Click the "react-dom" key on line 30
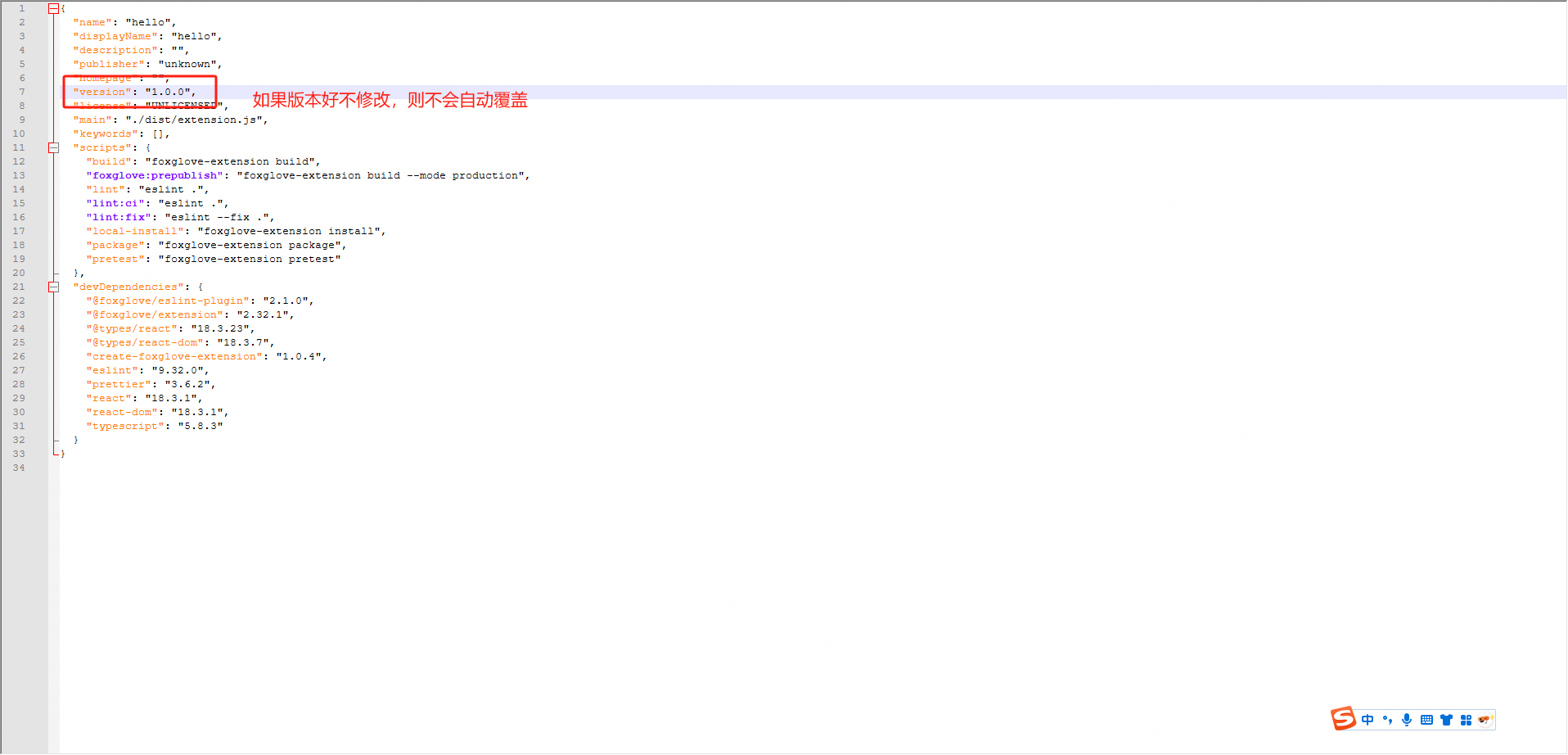Viewport: 1568px width, 755px height. click(x=122, y=412)
